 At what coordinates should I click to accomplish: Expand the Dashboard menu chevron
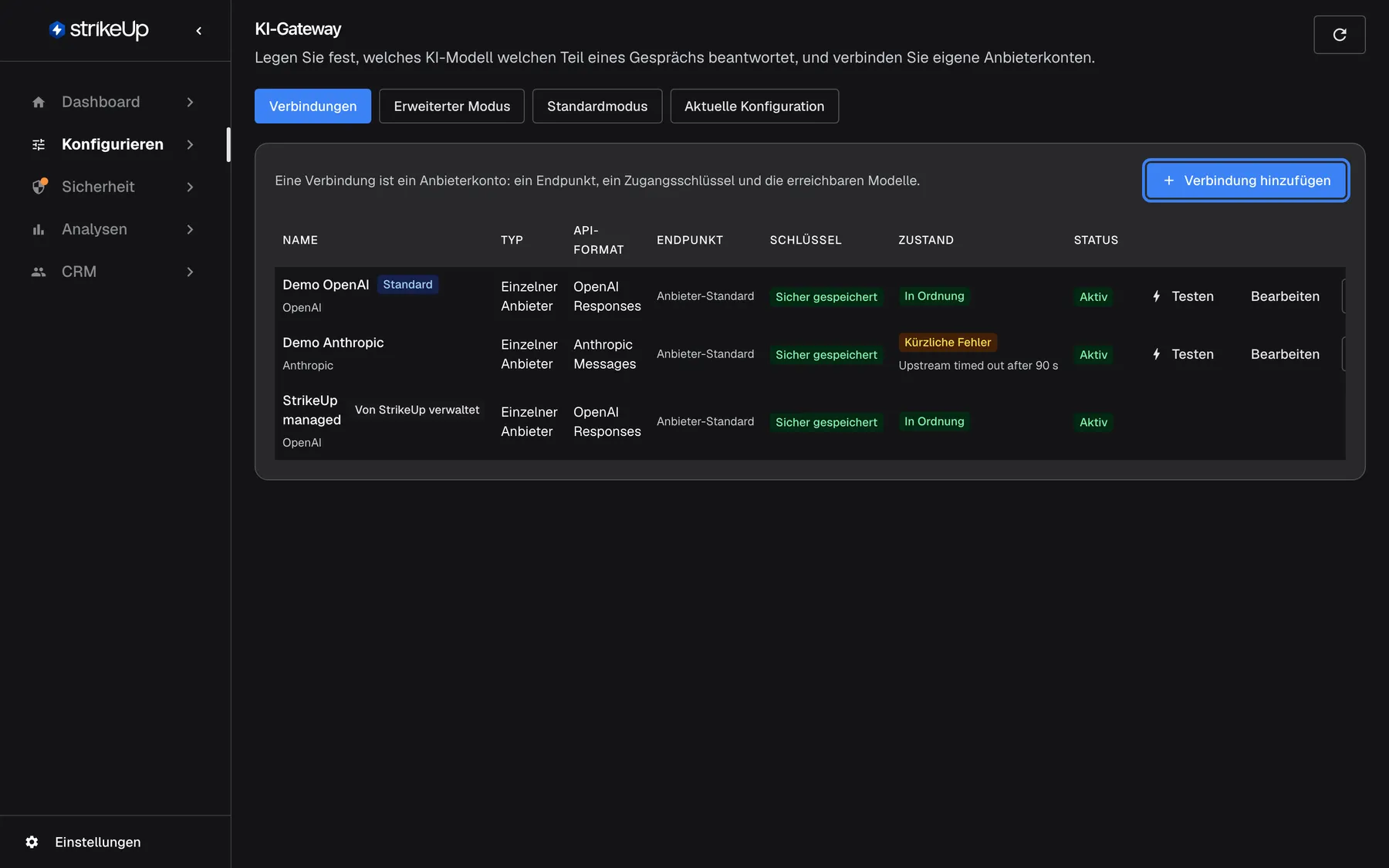pos(190,102)
